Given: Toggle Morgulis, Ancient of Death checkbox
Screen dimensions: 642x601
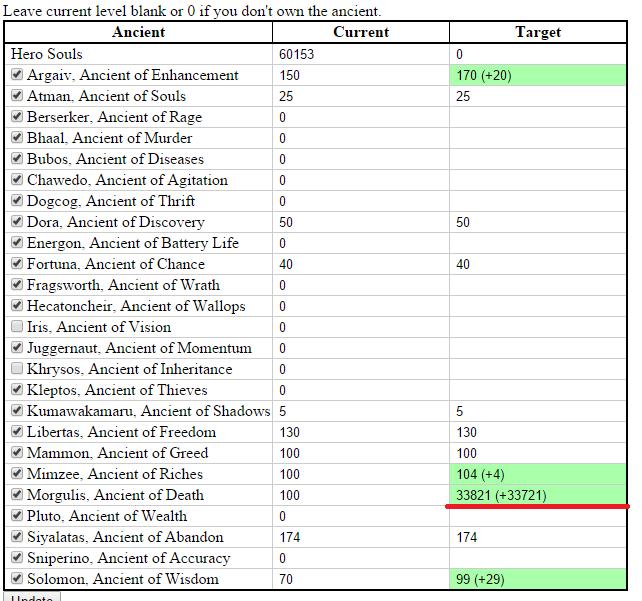Looking at the screenshot, I should tap(17, 494).
